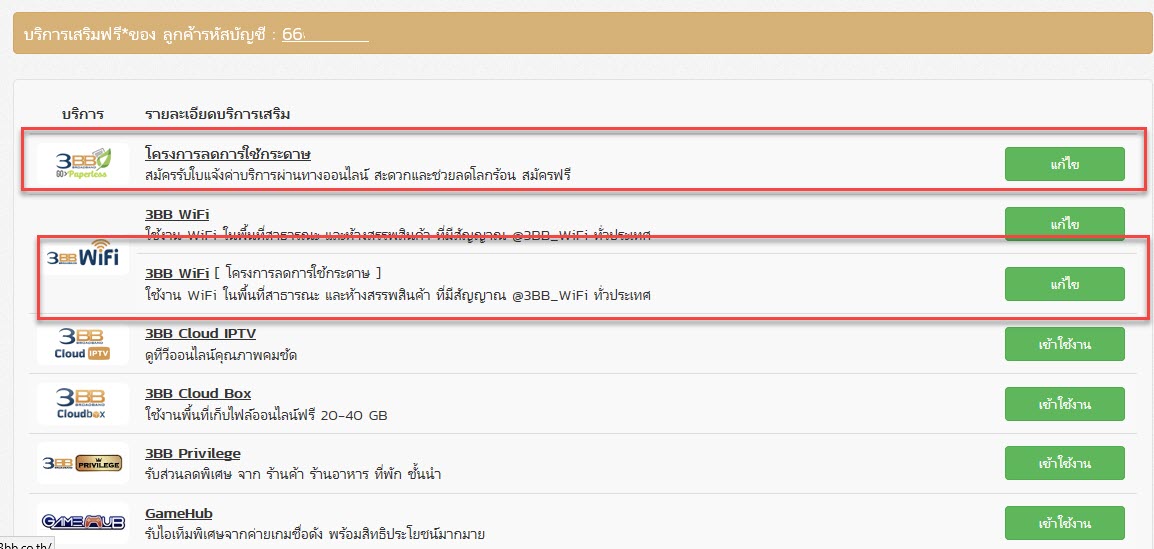Click the บริการ column header
1154x549 pixels.
(x=83, y=114)
